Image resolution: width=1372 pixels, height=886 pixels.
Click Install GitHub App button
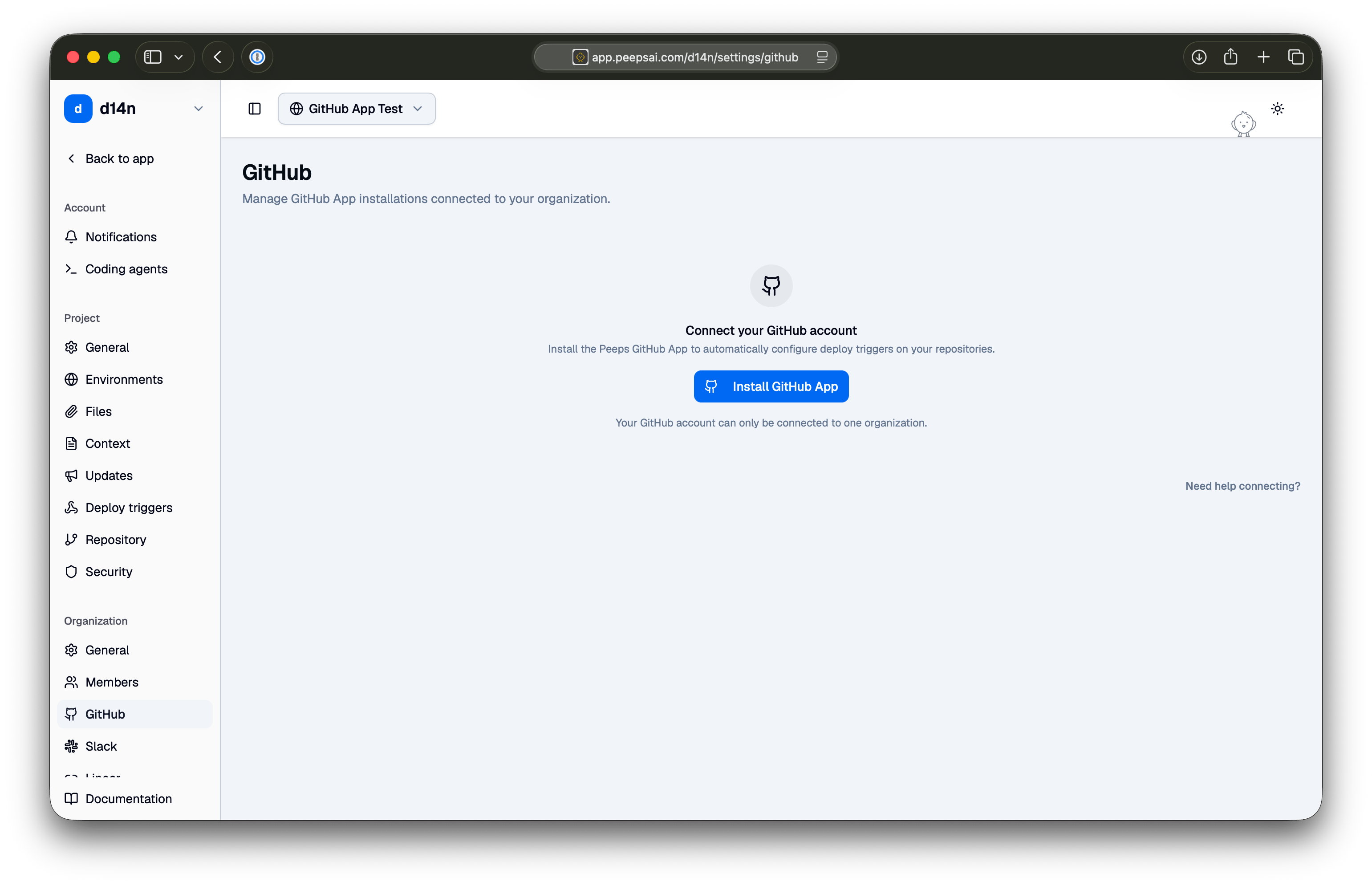click(x=771, y=386)
